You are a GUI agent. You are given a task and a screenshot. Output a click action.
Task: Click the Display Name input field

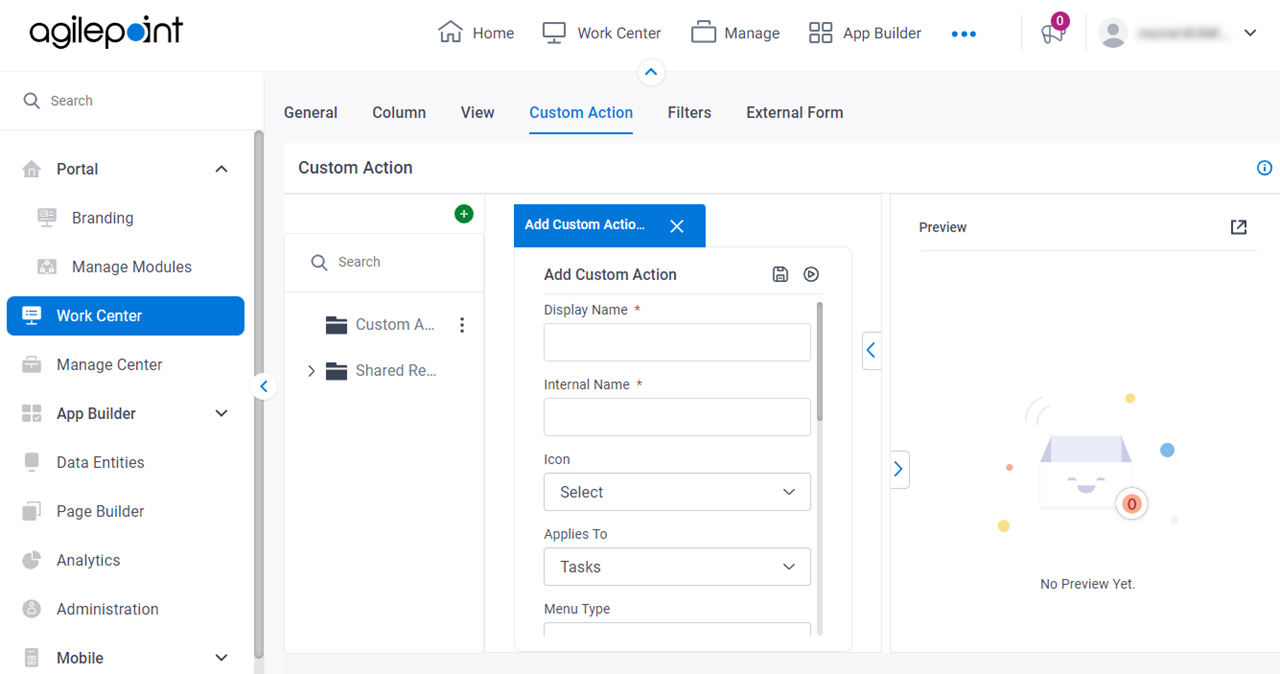tap(677, 342)
